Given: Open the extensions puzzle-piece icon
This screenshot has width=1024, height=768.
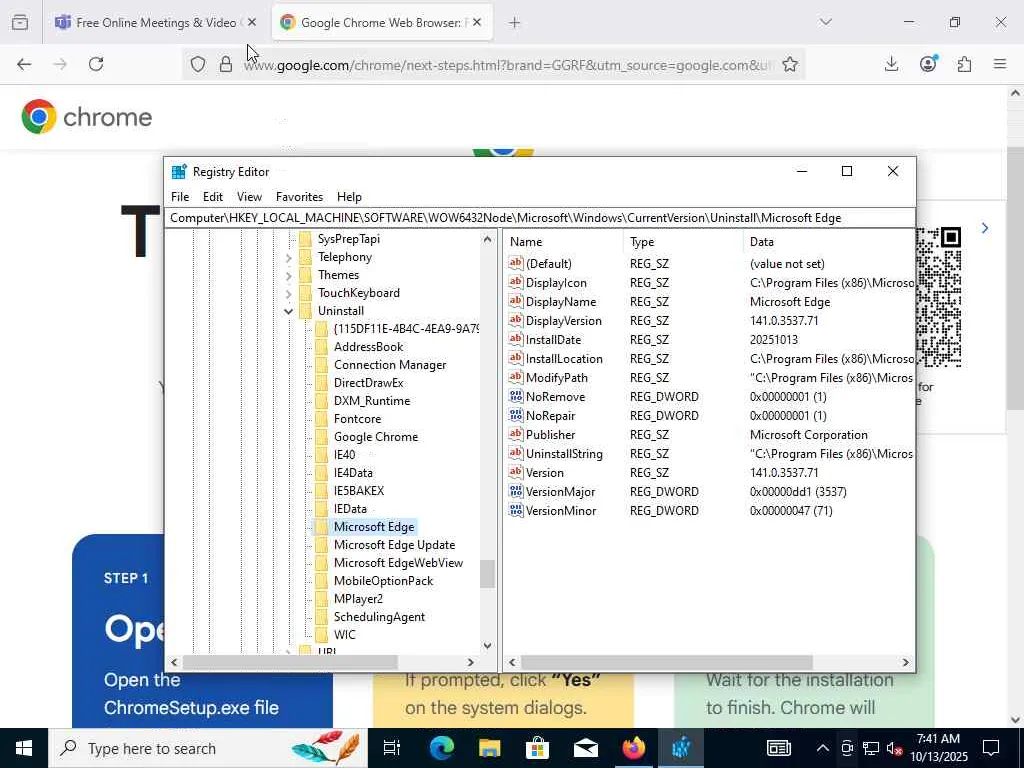Looking at the screenshot, I should pyautogui.click(x=964, y=64).
